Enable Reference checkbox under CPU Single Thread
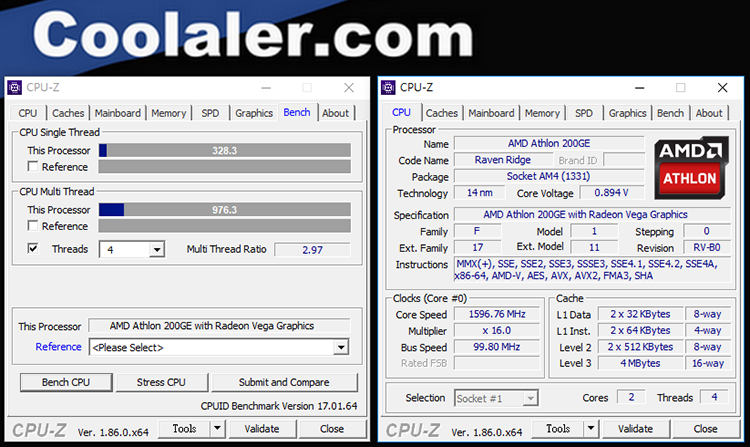 click(x=33, y=166)
